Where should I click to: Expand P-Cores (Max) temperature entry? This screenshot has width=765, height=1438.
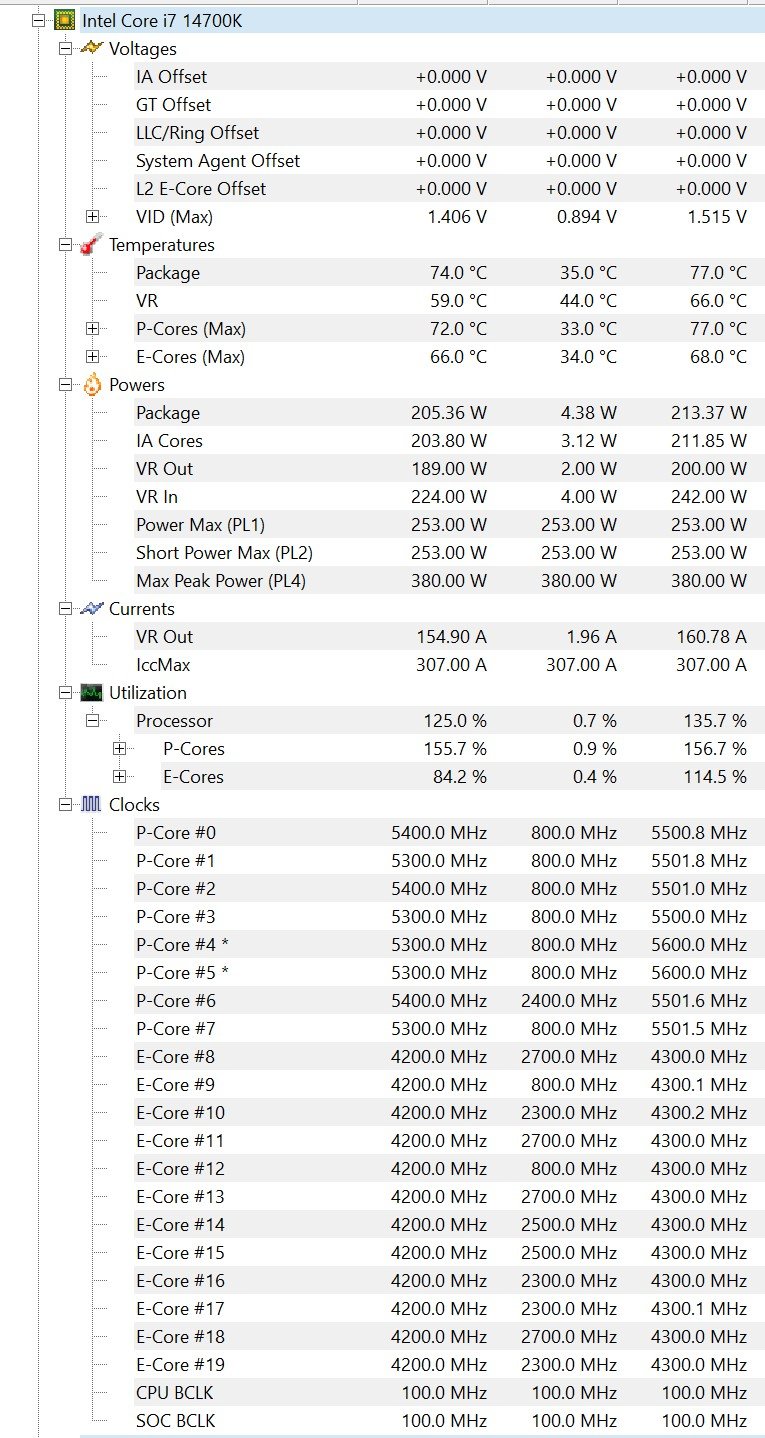tap(93, 328)
